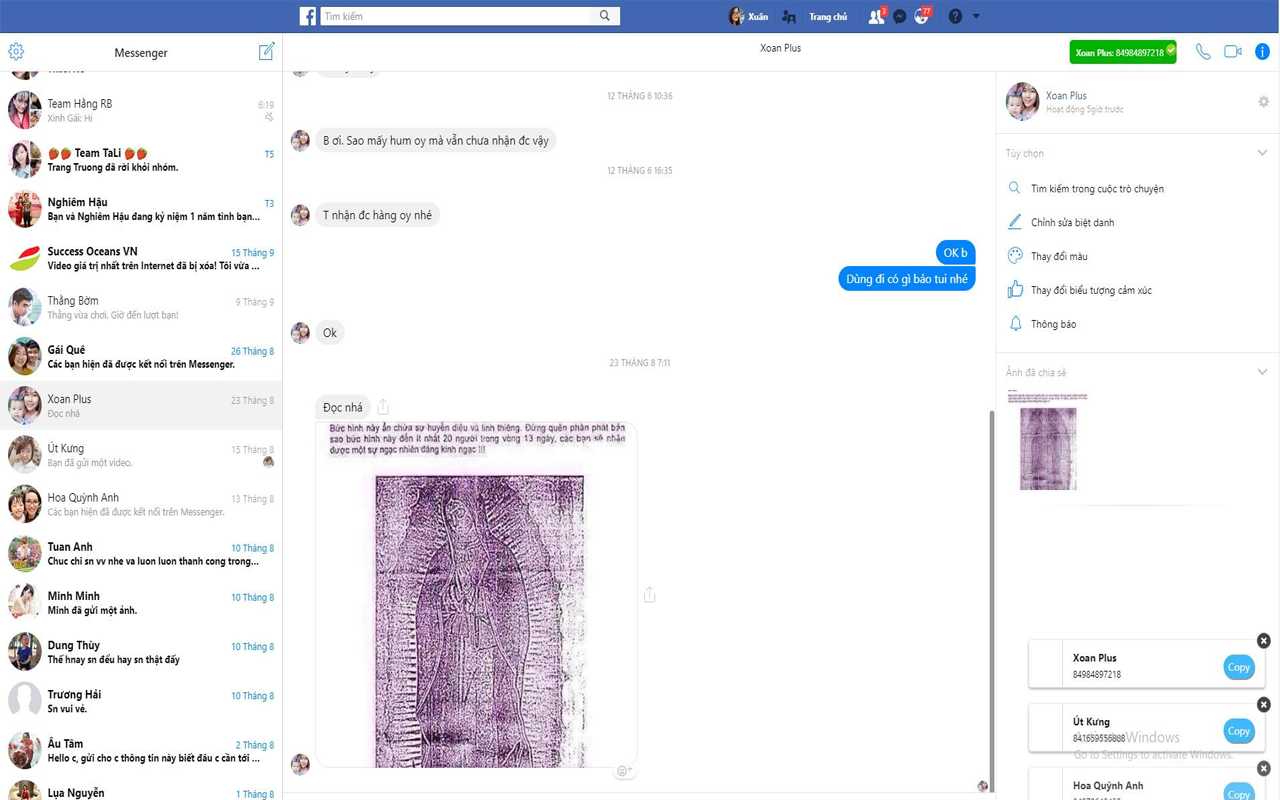1280x800 pixels.
Task: Open Facebook notifications
Action: [x=921, y=16]
